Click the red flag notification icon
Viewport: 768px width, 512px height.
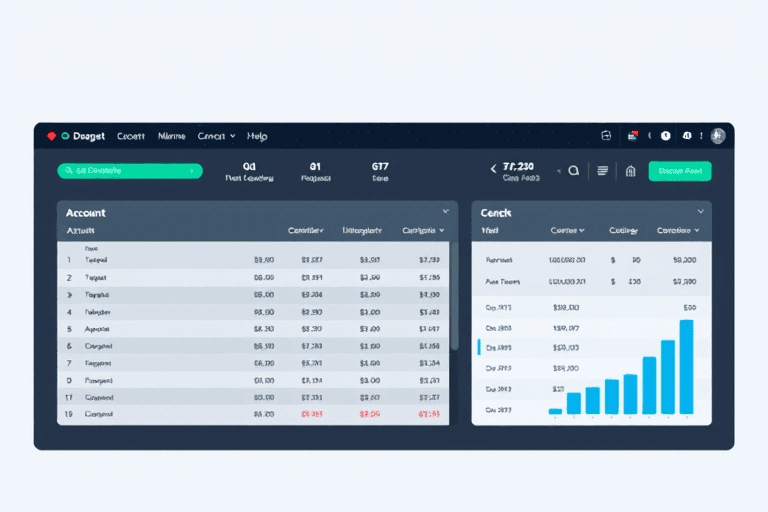[632, 136]
